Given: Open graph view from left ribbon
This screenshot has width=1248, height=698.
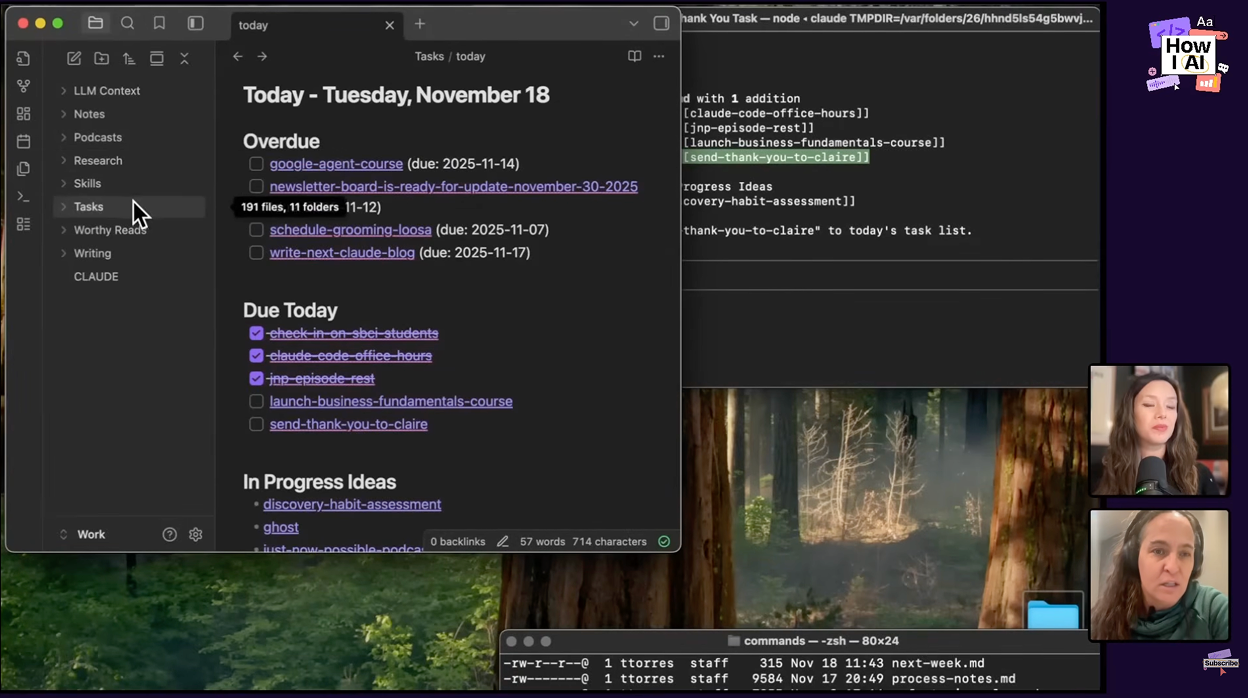Looking at the screenshot, I should [x=24, y=86].
